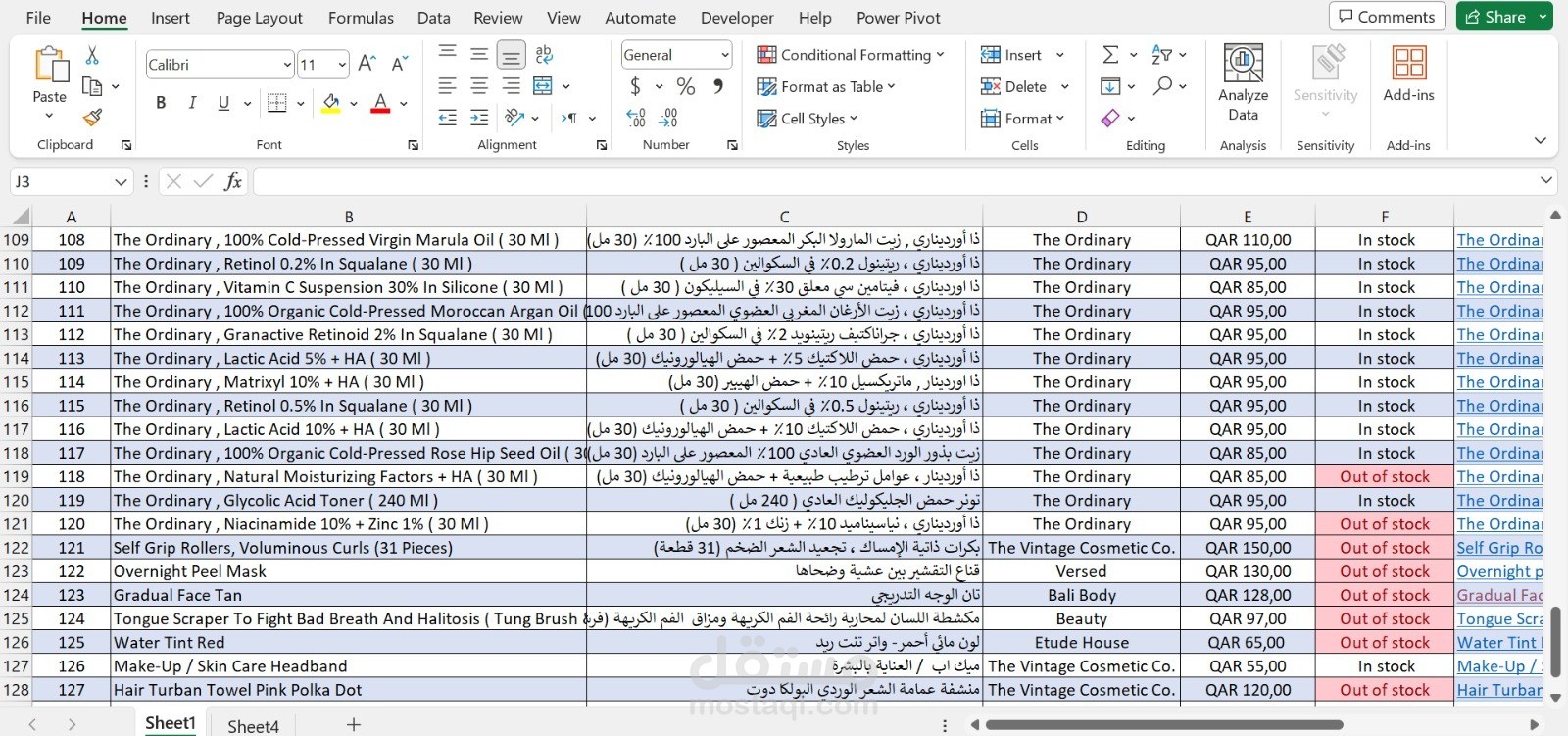Open Sort & Filter icon
The height and width of the screenshot is (736, 1568).
point(1161,55)
